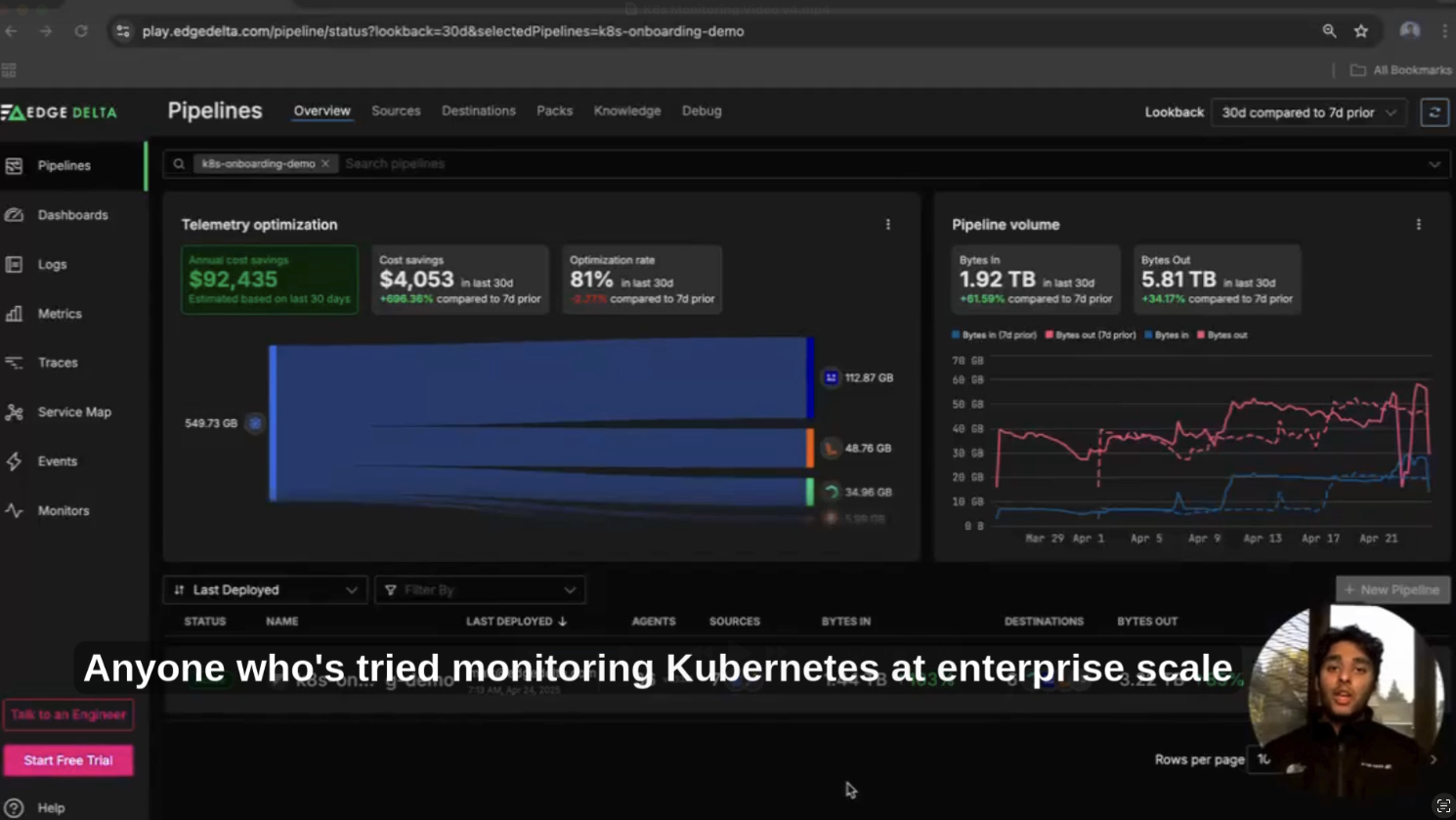Expand the 'Last Deployed' sort dropdown
Viewport: 1456px width, 820px height.
click(264, 589)
